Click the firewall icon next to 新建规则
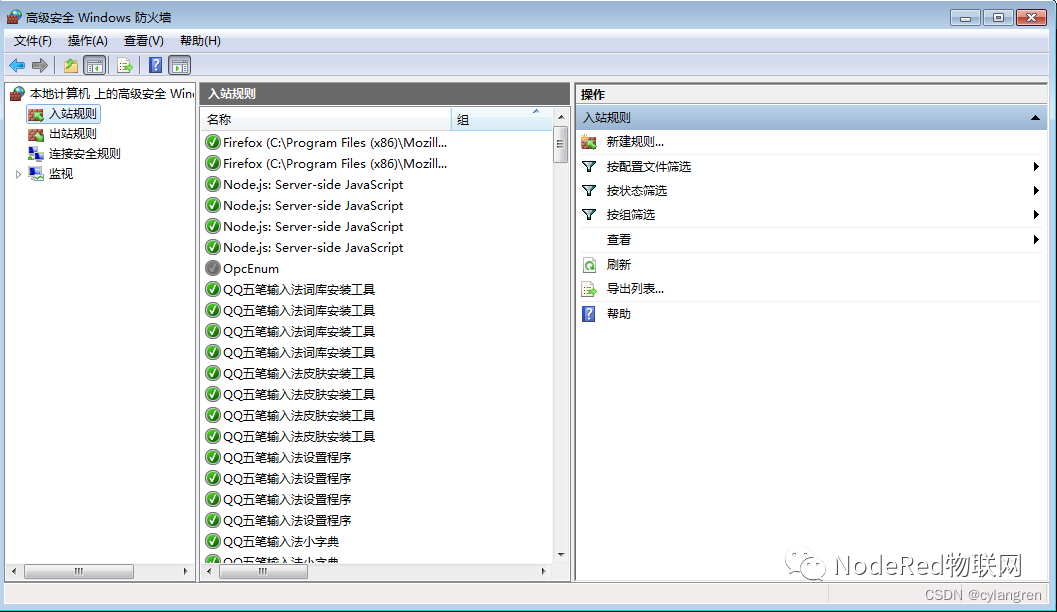This screenshot has height=612, width=1057. [589, 142]
